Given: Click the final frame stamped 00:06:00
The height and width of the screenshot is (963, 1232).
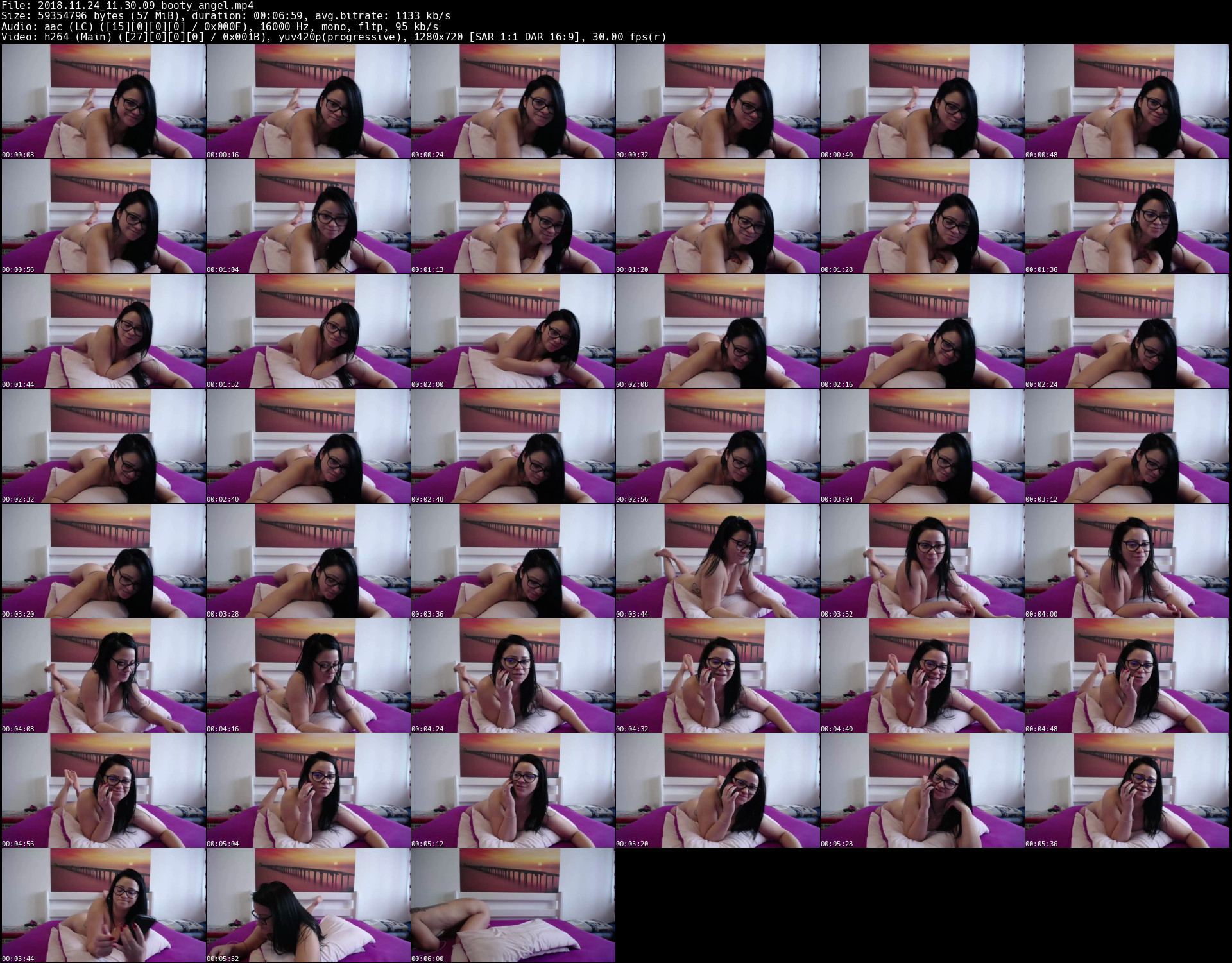Looking at the screenshot, I should (x=513, y=905).
